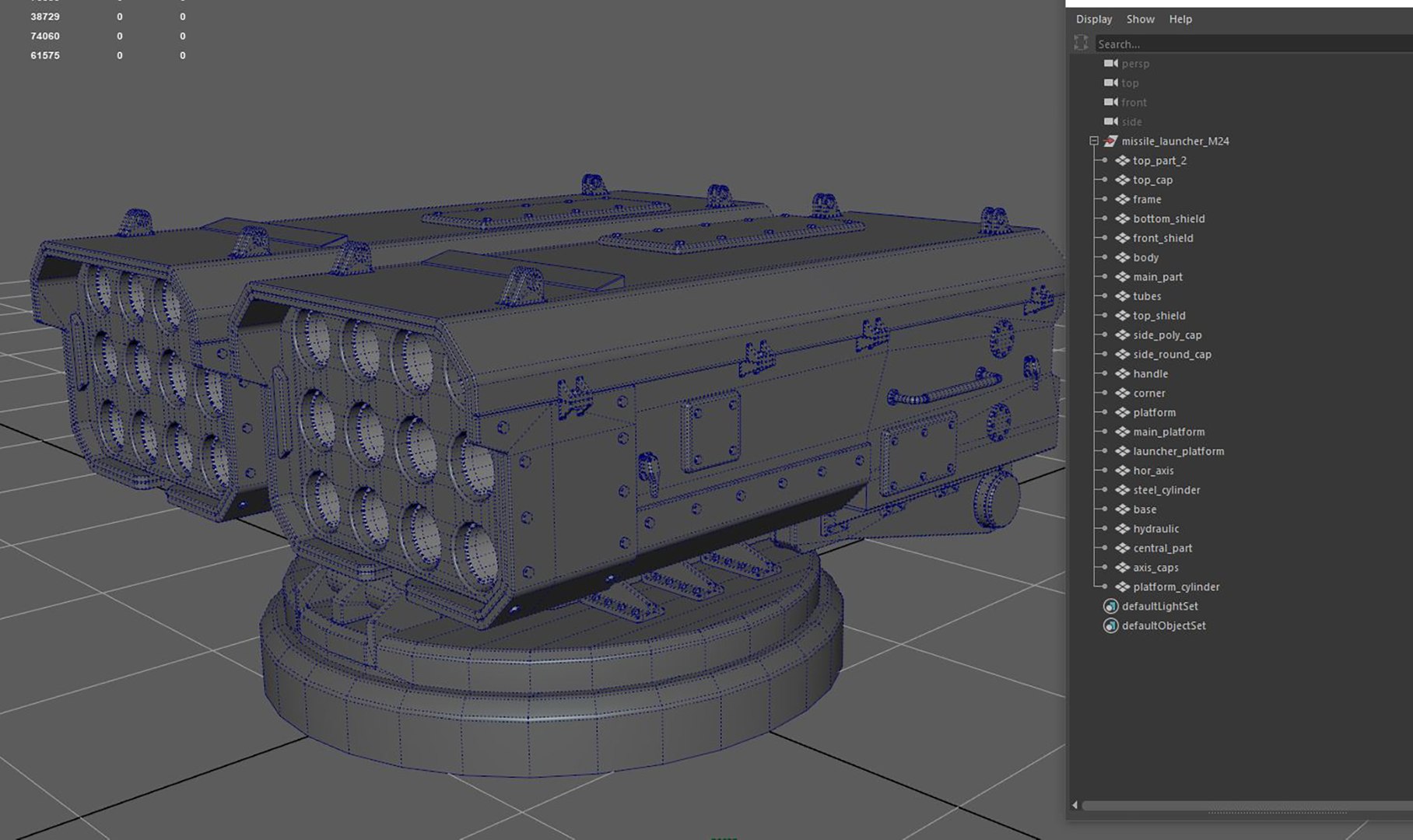Image resolution: width=1413 pixels, height=840 pixels.
Task: Click the Outliner horizontal scrollbar
Action: coord(1247,806)
